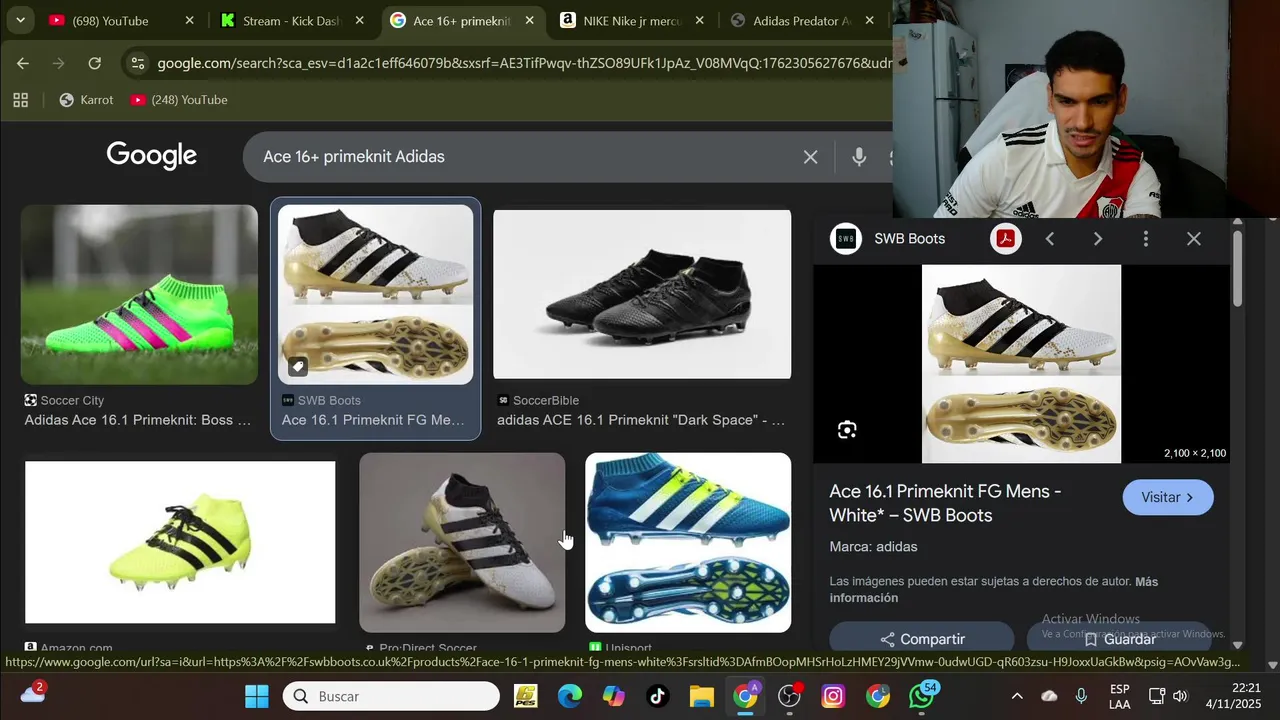Screen dimensions: 1280x720
Task: Open the apps grid in bookmarks bar
Action: tap(21, 100)
